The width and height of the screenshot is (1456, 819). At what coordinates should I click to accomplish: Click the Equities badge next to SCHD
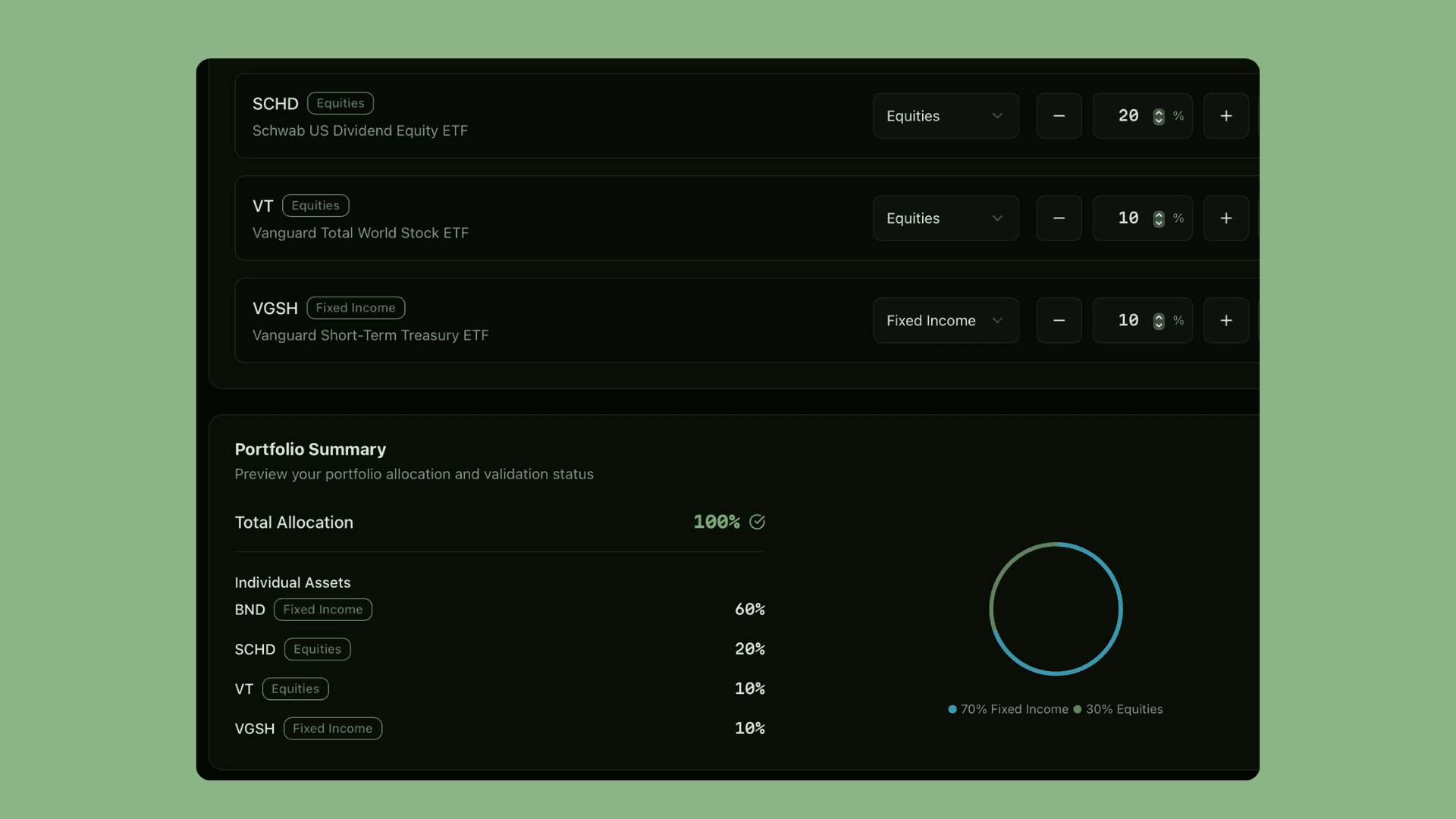[x=340, y=103]
